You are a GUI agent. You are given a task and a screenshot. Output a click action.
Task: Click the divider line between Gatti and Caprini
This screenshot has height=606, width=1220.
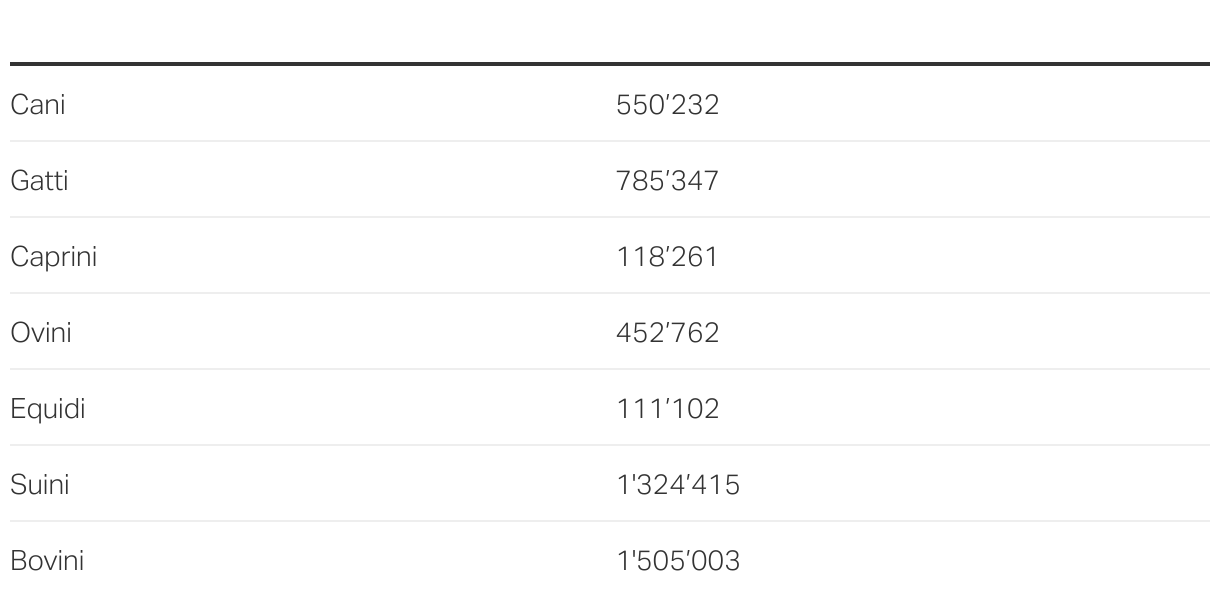610,217
